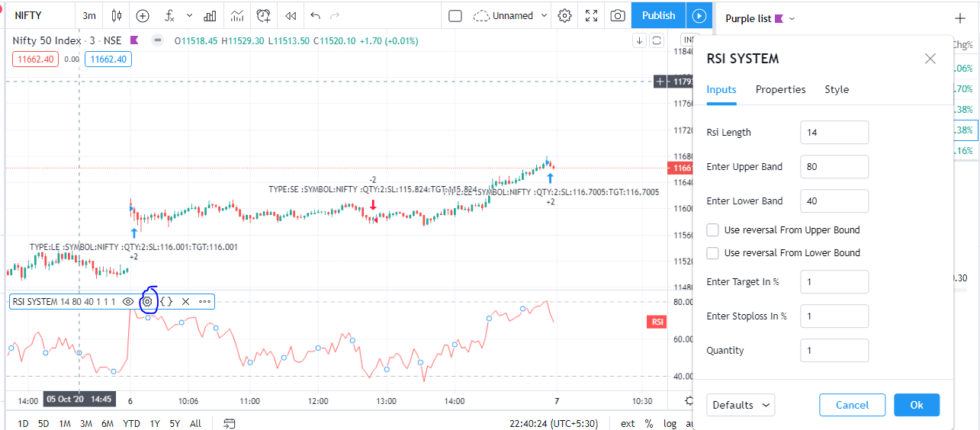Open the Defaults dropdown
The height and width of the screenshot is (430, 980).
click(740, 405)
